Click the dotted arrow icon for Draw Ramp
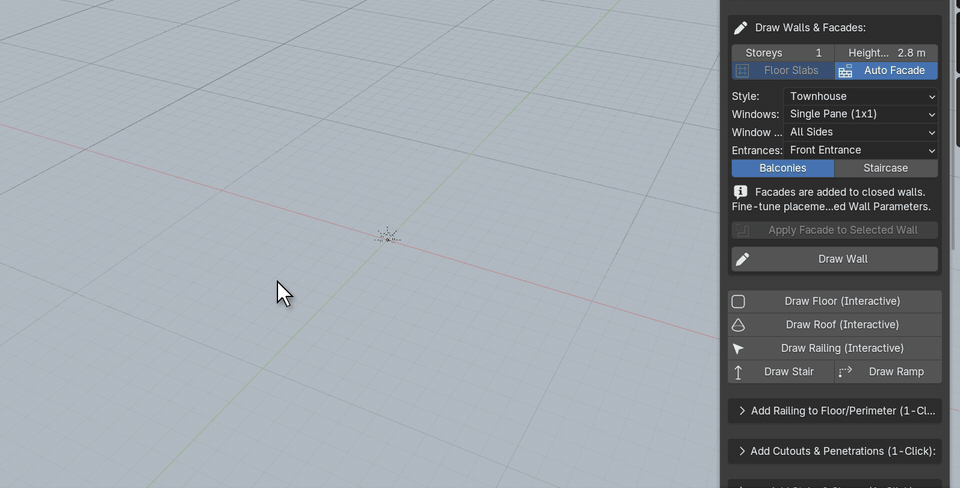The height and width of the screenshot is (488, 960). [x=845, y=372]
